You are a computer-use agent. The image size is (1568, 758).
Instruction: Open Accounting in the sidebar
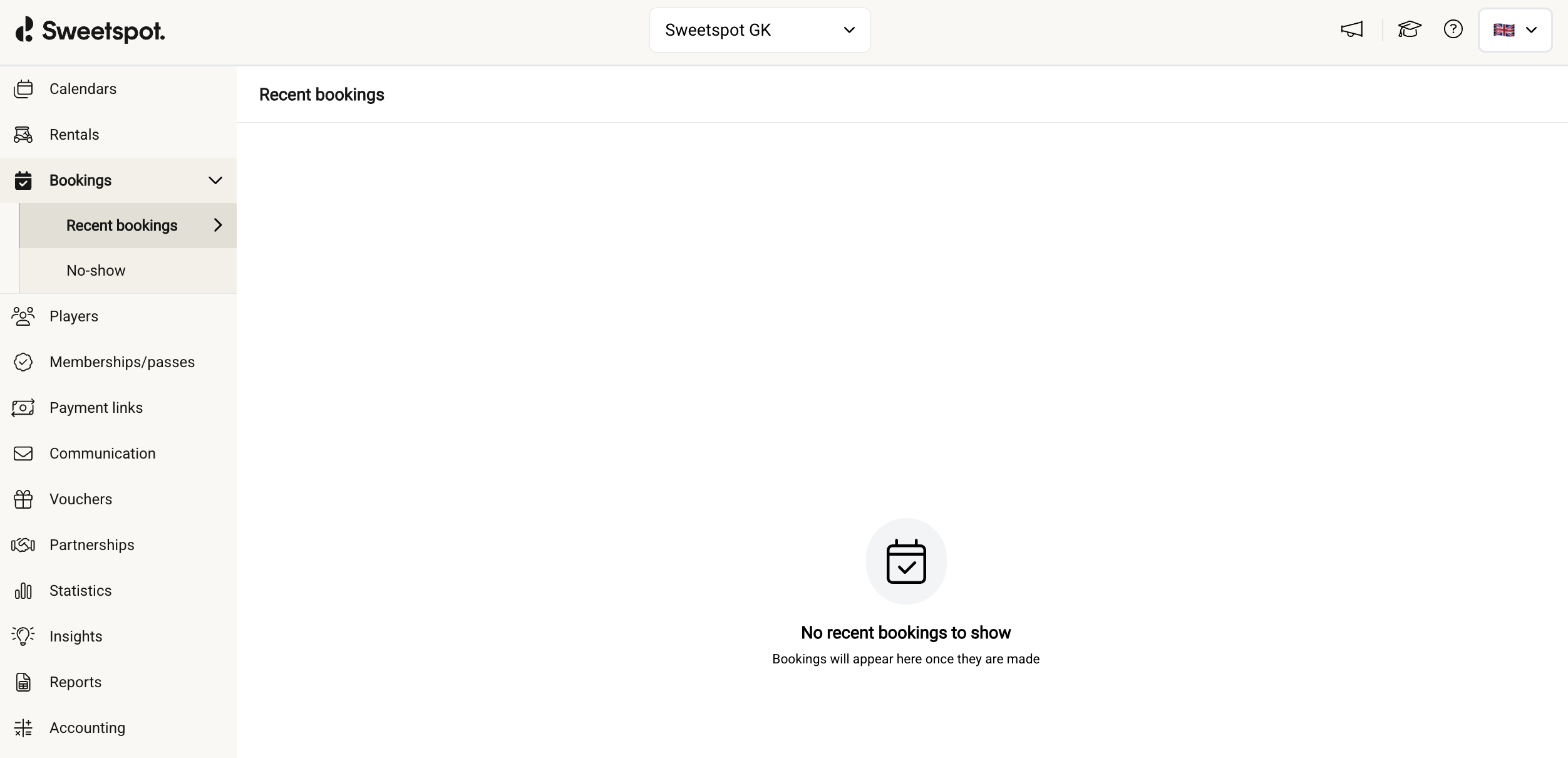click(x=87, y=728)
